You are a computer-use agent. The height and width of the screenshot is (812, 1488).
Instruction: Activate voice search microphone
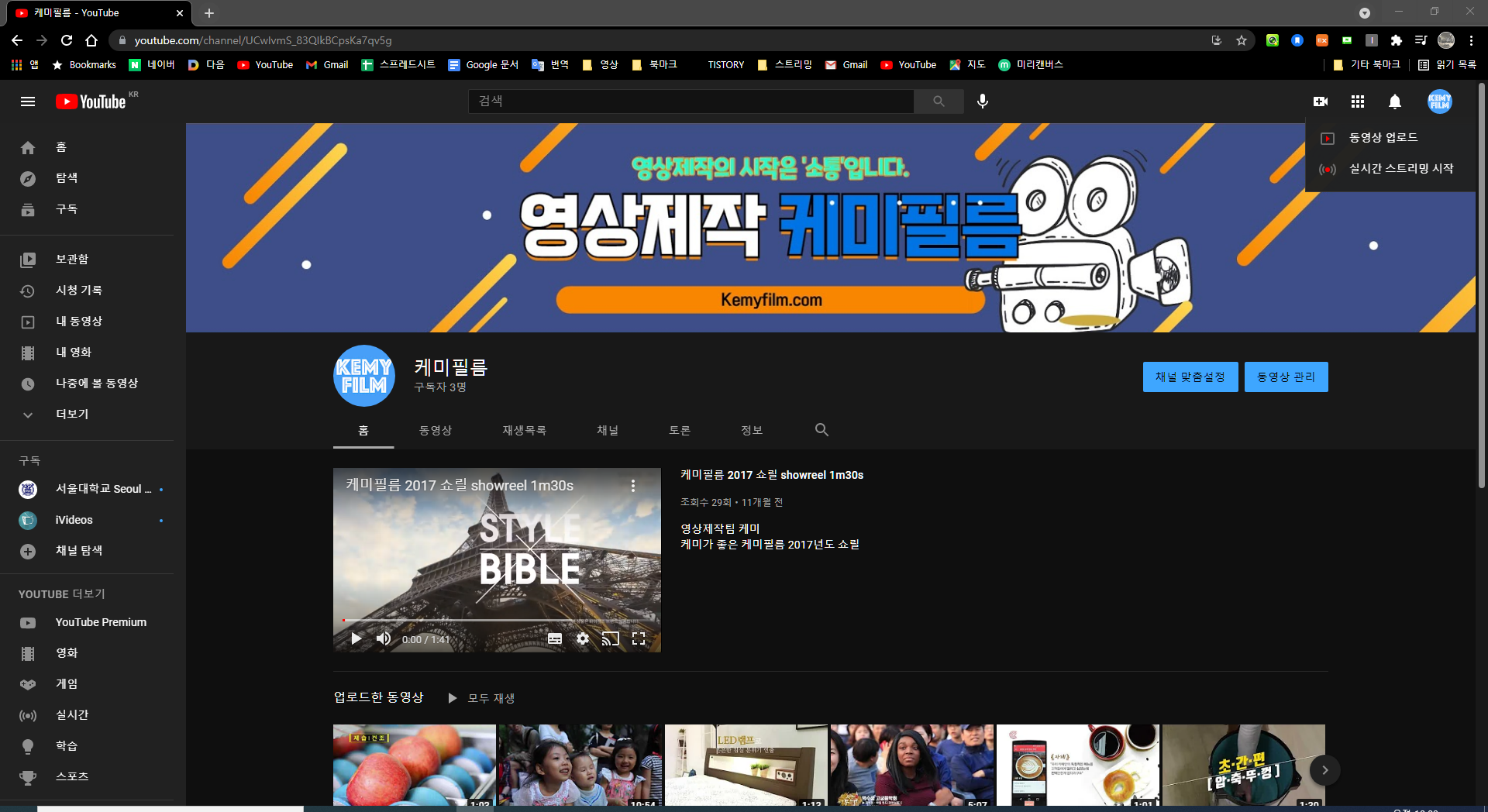983,101
